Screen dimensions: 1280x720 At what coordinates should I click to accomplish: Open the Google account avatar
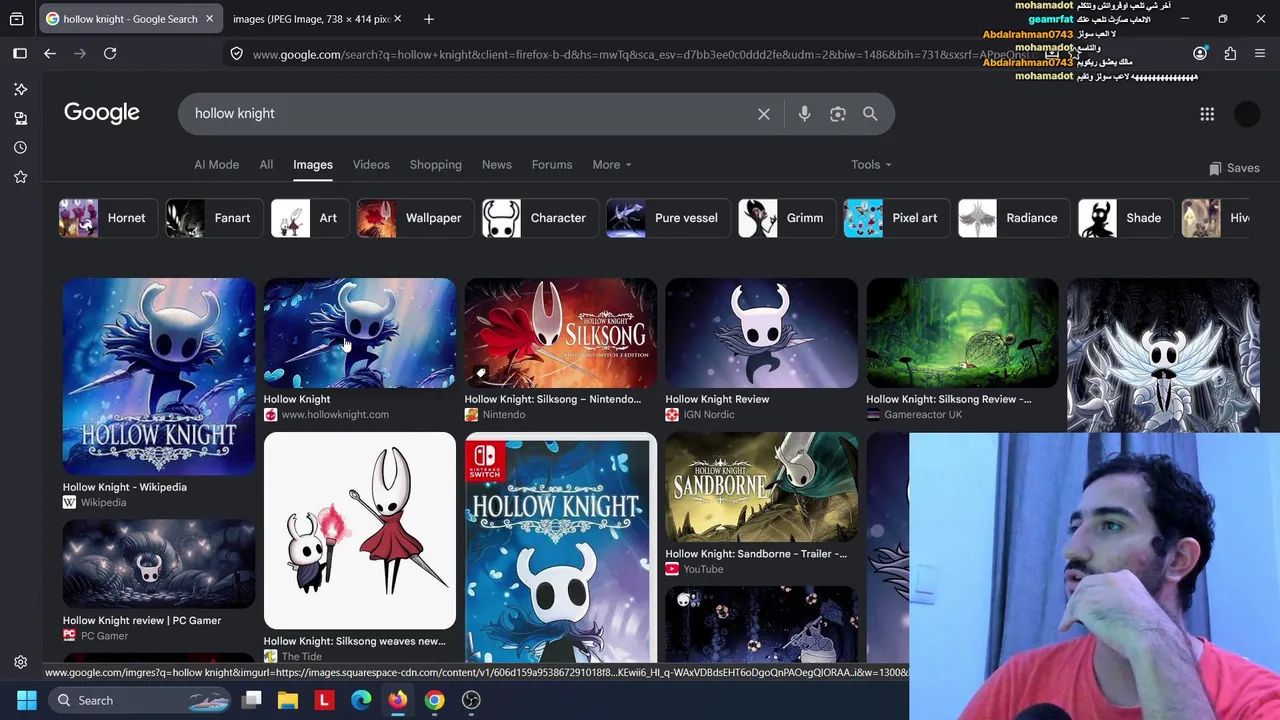click(x=1247, y=114)
